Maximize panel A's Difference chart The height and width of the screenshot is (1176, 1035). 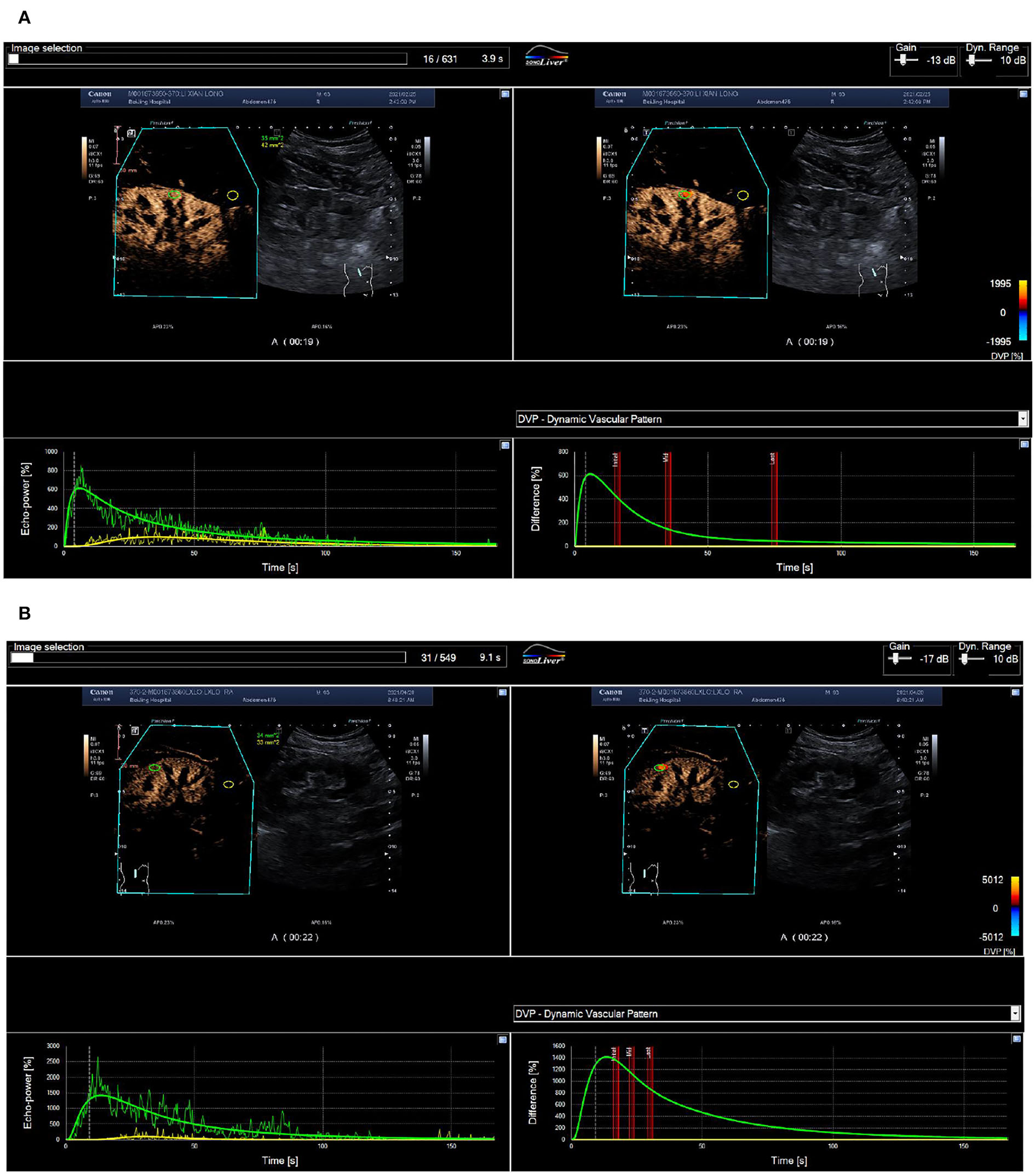[1024, 444]
